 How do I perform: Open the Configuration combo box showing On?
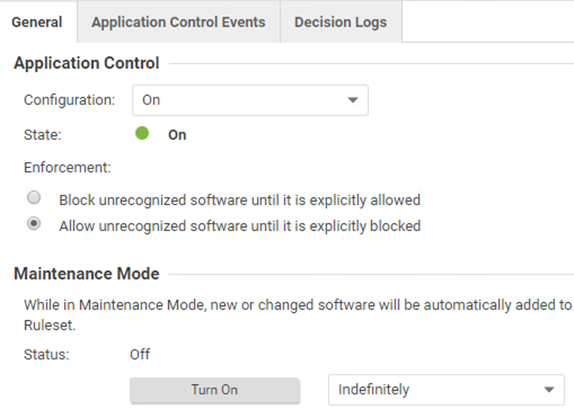(250, 100)
